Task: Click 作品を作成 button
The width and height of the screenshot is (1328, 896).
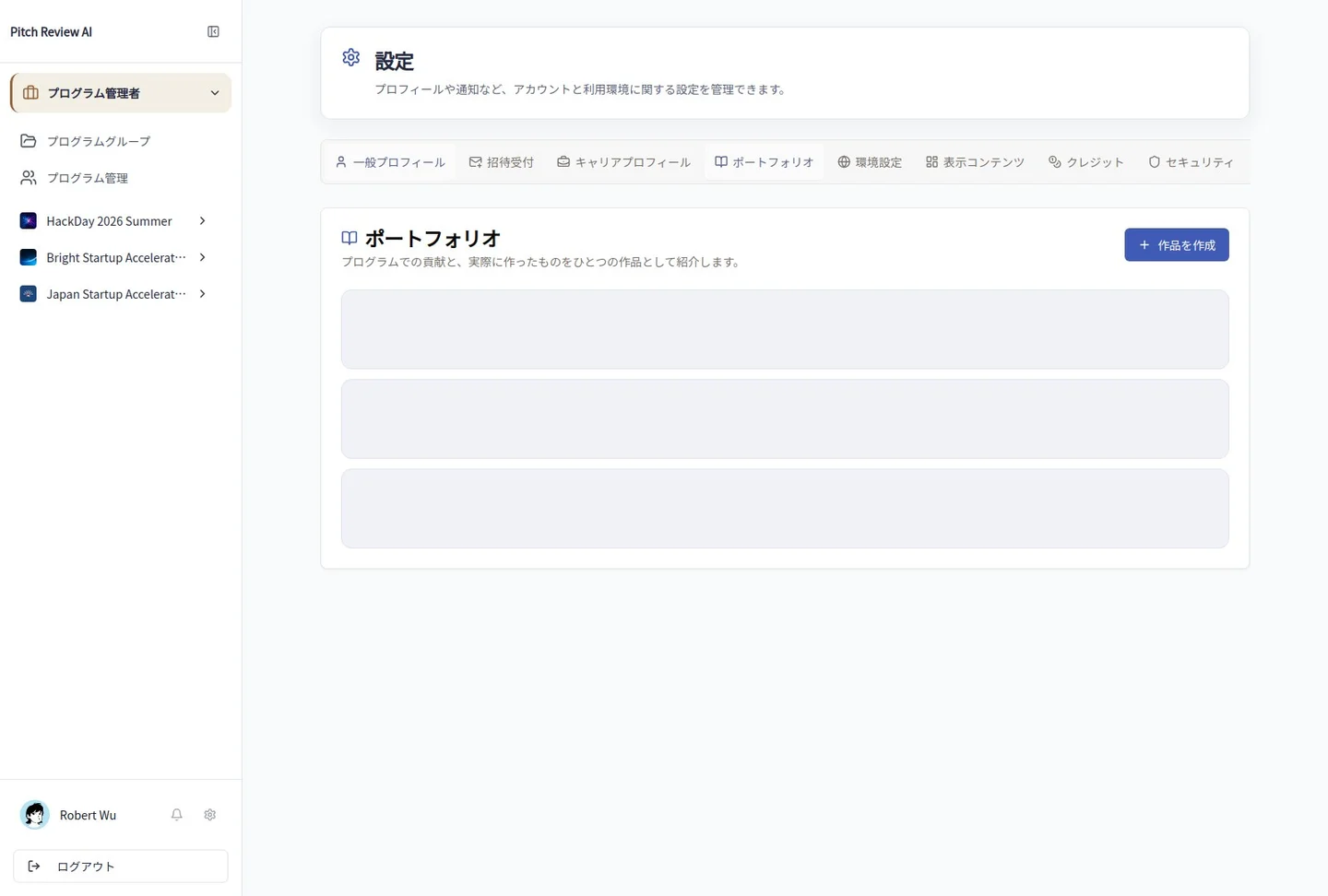Action: [1177, 245]
